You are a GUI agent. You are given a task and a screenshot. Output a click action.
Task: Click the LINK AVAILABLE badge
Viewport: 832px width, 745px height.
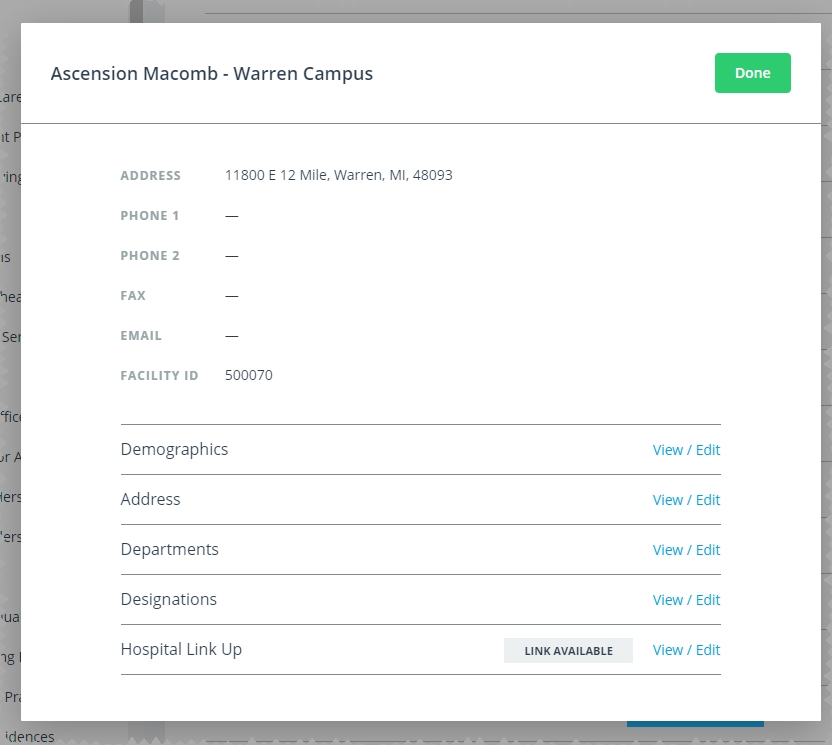(x=568, y=651)
